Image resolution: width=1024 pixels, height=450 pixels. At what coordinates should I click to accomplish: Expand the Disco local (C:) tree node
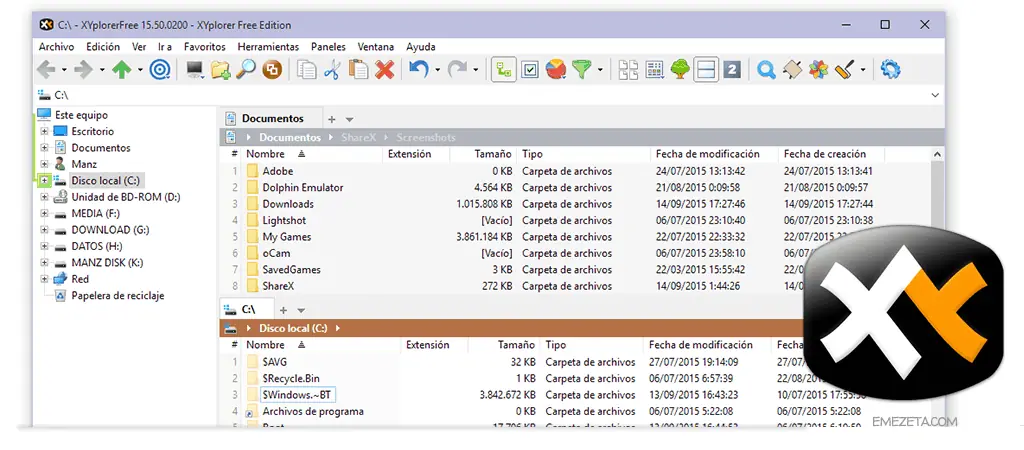[44, 181]
